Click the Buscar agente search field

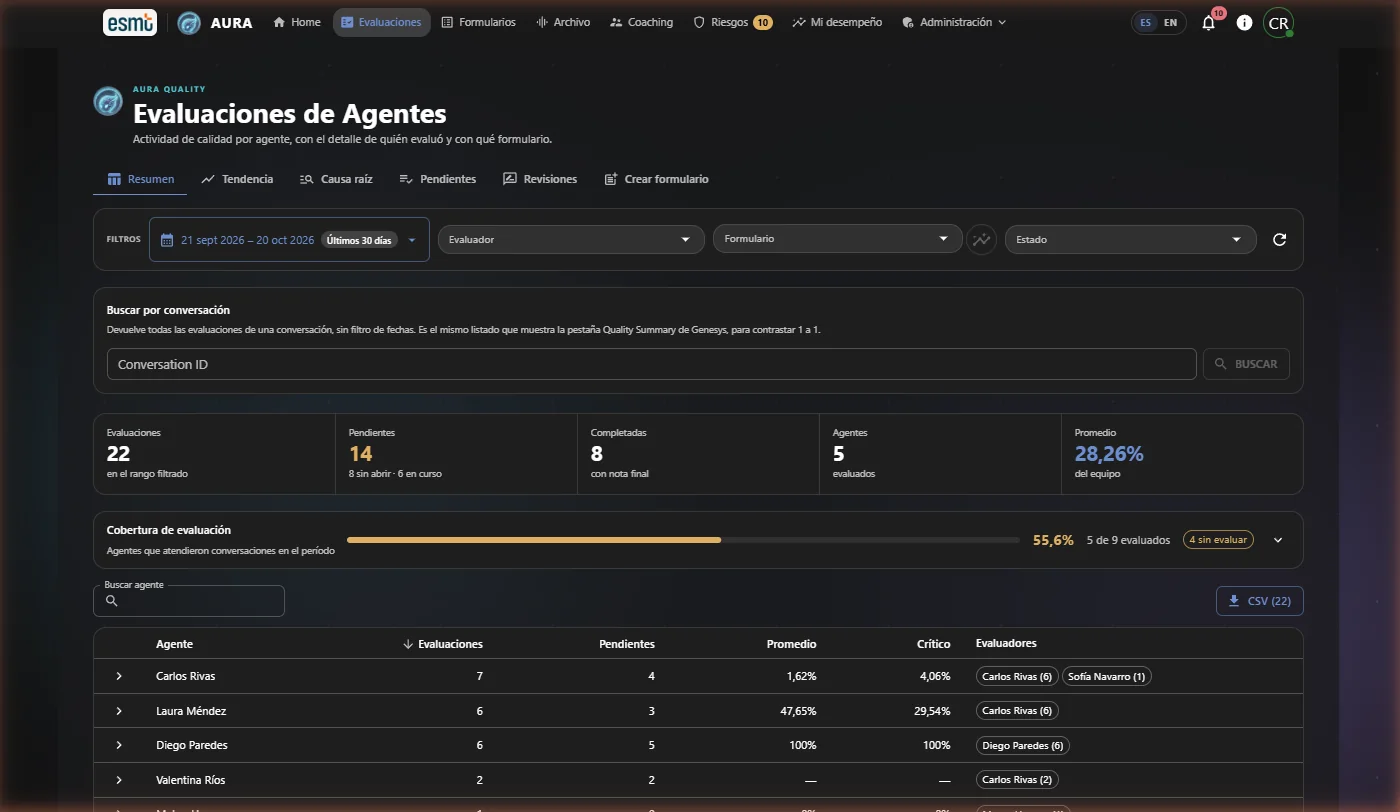pos(189,601)
